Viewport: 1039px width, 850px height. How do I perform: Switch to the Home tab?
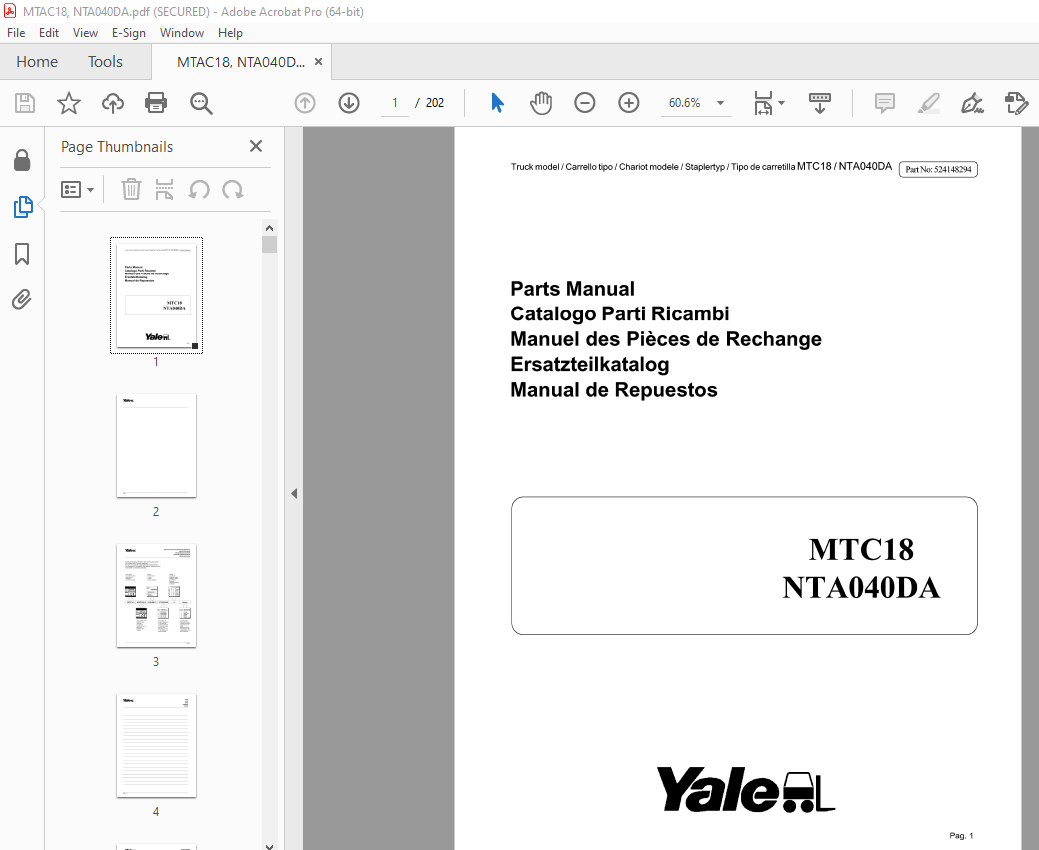[37, 62]
